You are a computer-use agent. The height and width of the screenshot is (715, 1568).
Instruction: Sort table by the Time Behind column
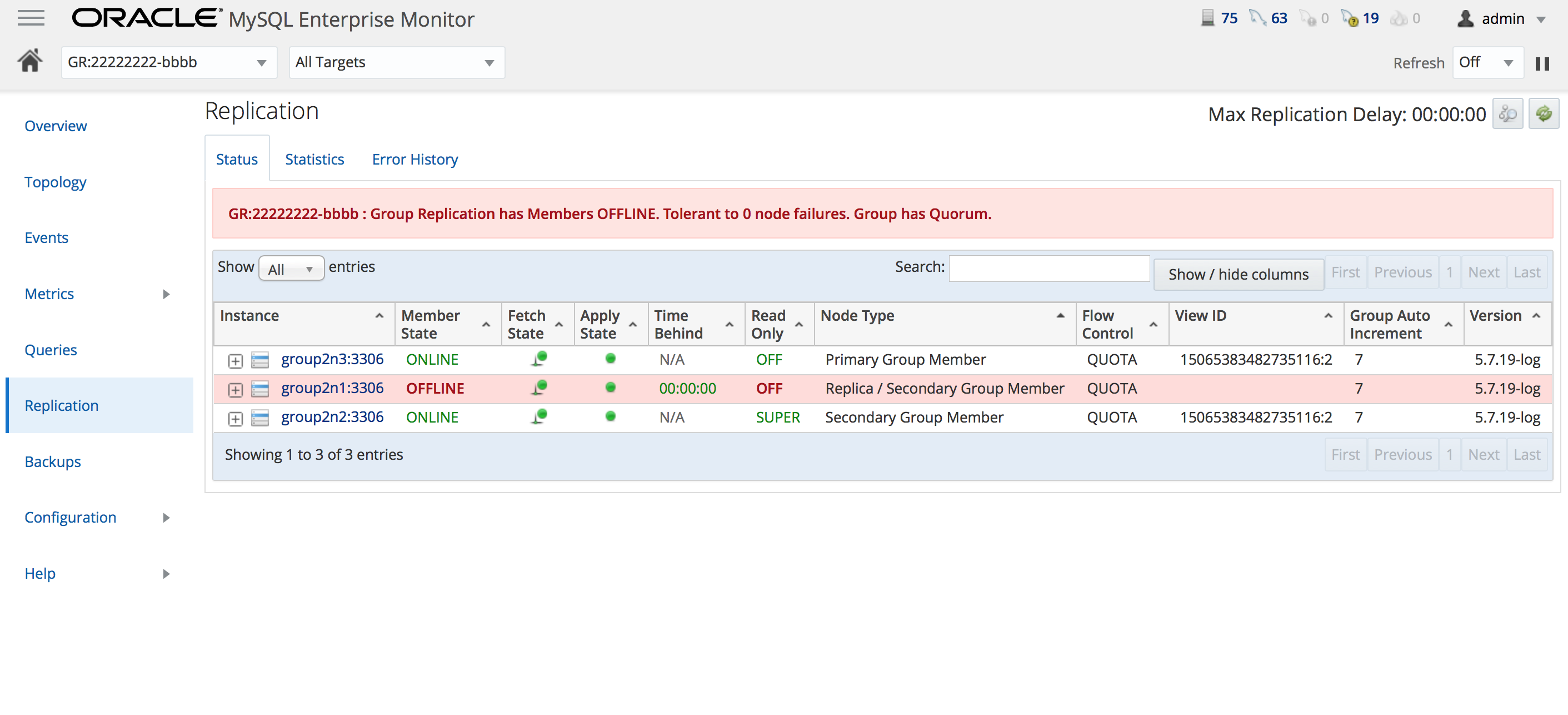pyautogui.click(x=696, y=324)
